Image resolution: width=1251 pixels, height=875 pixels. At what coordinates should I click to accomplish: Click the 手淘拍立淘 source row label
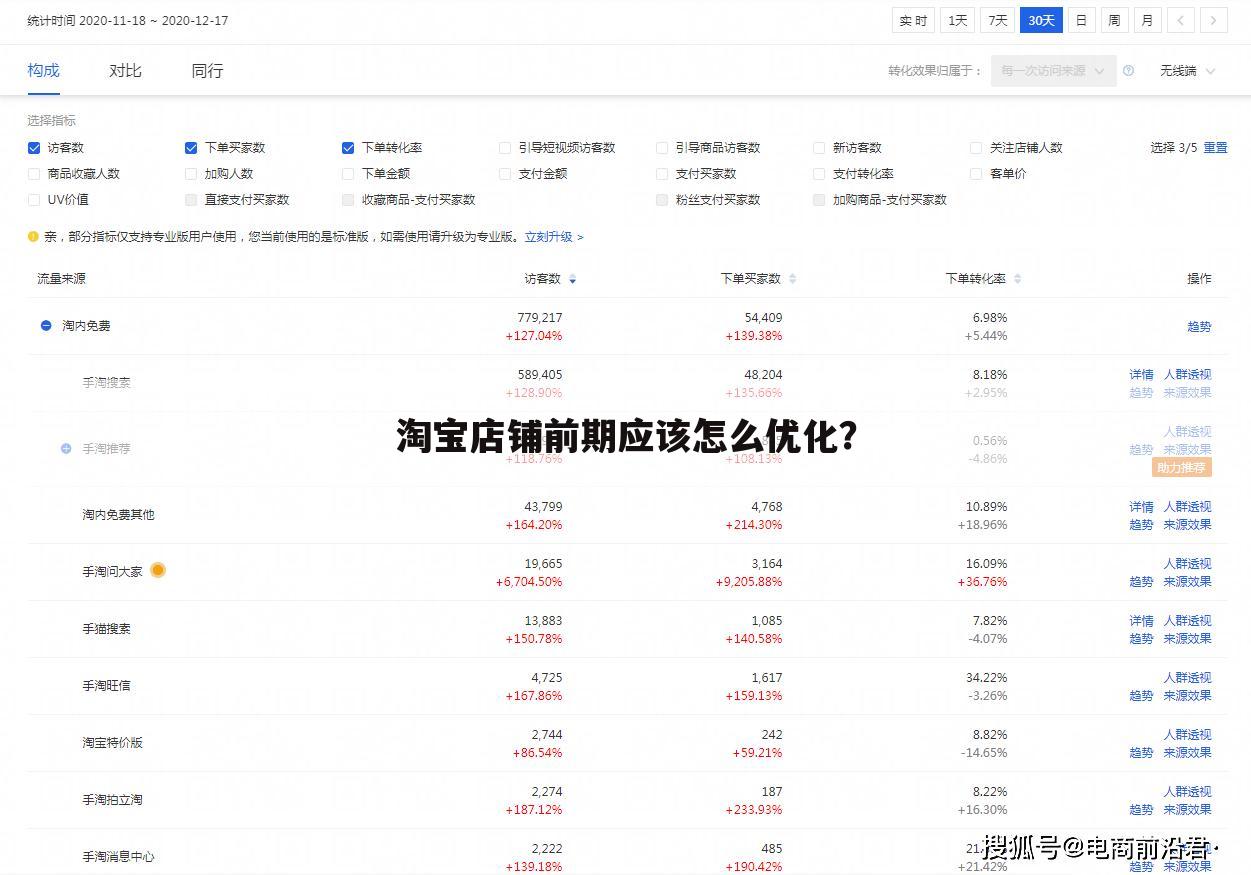point(112,800)
